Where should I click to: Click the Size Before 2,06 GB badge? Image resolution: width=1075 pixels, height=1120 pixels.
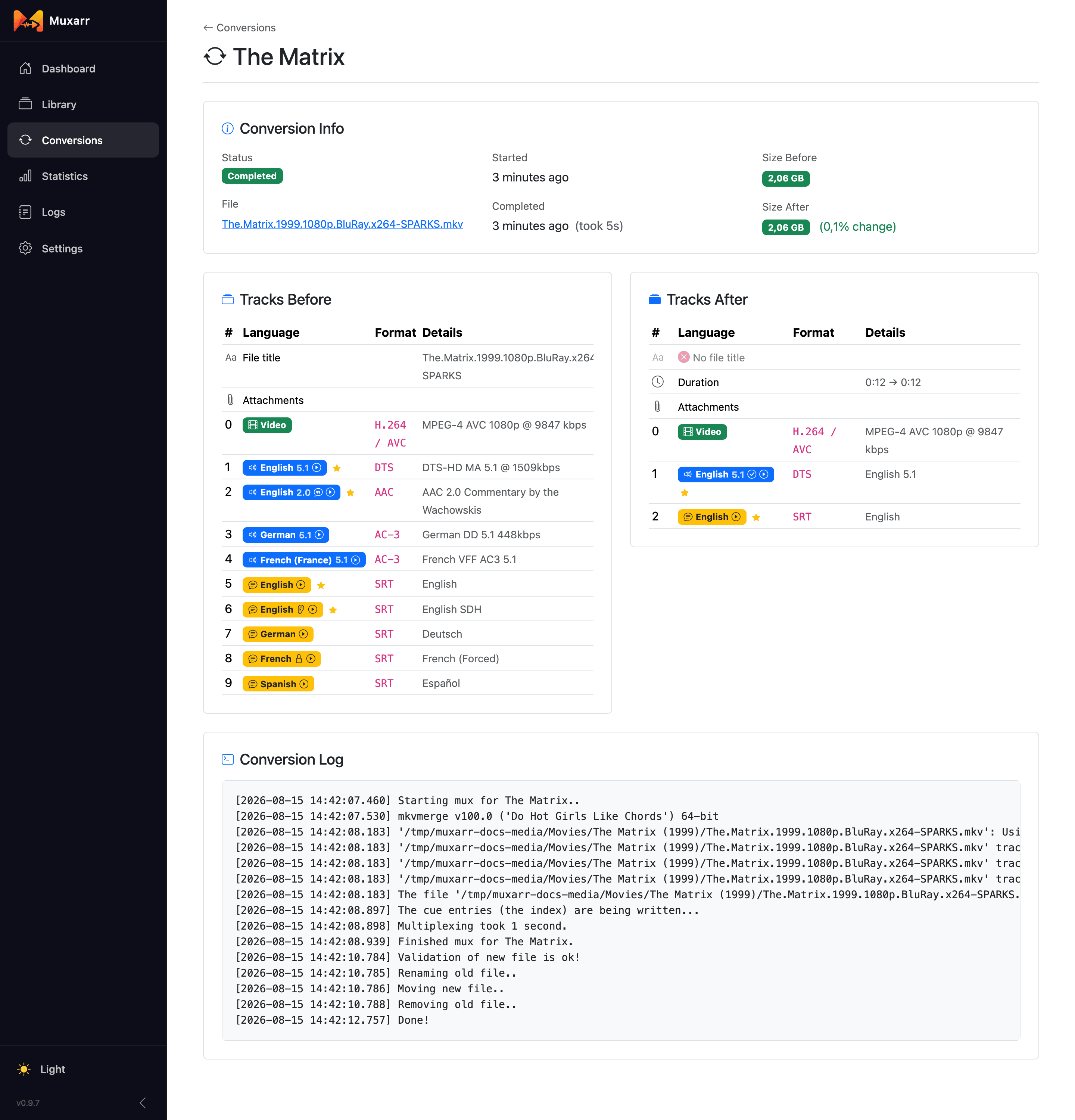(785, 178)
